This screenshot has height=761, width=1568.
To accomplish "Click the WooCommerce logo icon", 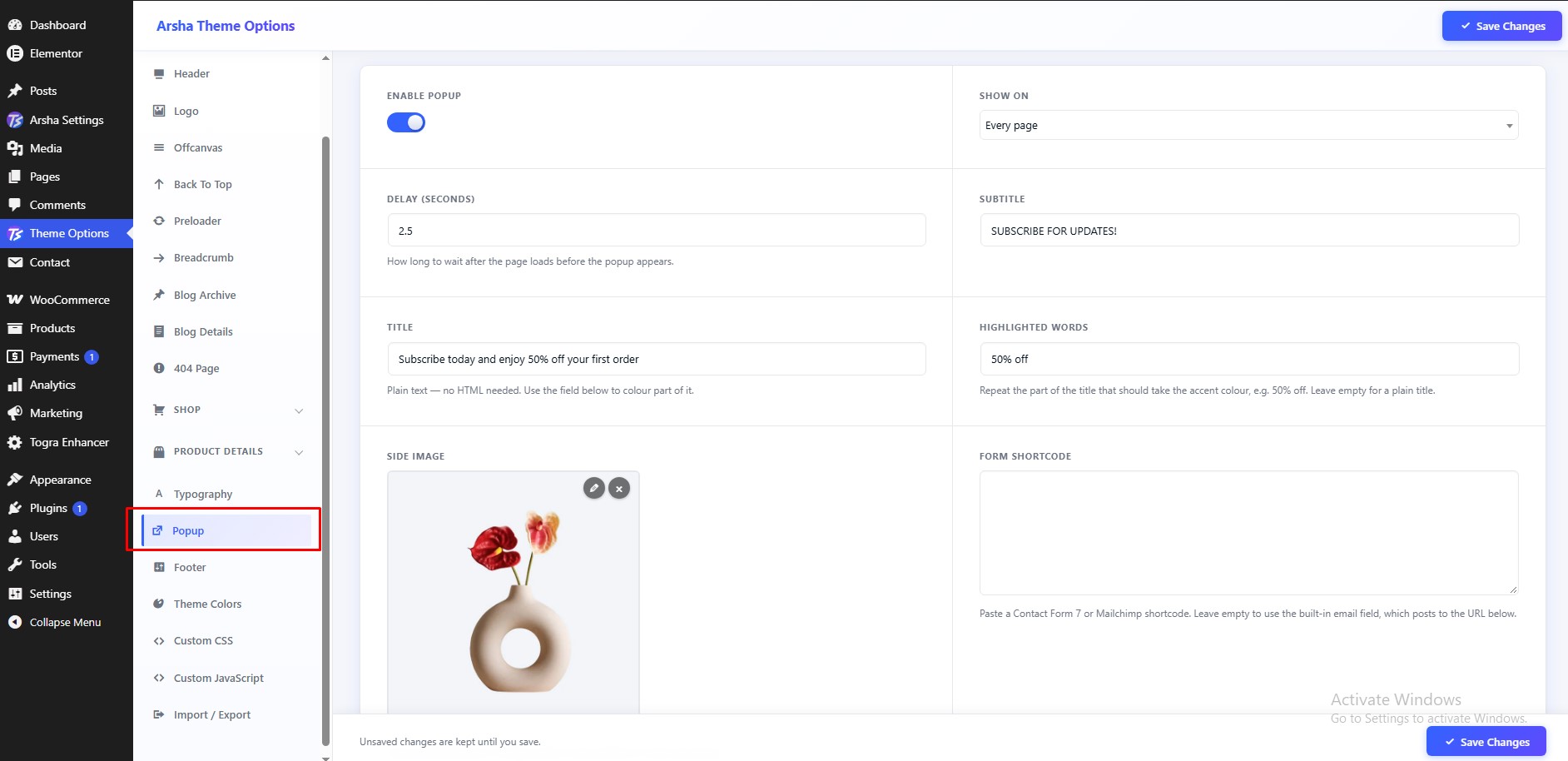I will 15,300.
